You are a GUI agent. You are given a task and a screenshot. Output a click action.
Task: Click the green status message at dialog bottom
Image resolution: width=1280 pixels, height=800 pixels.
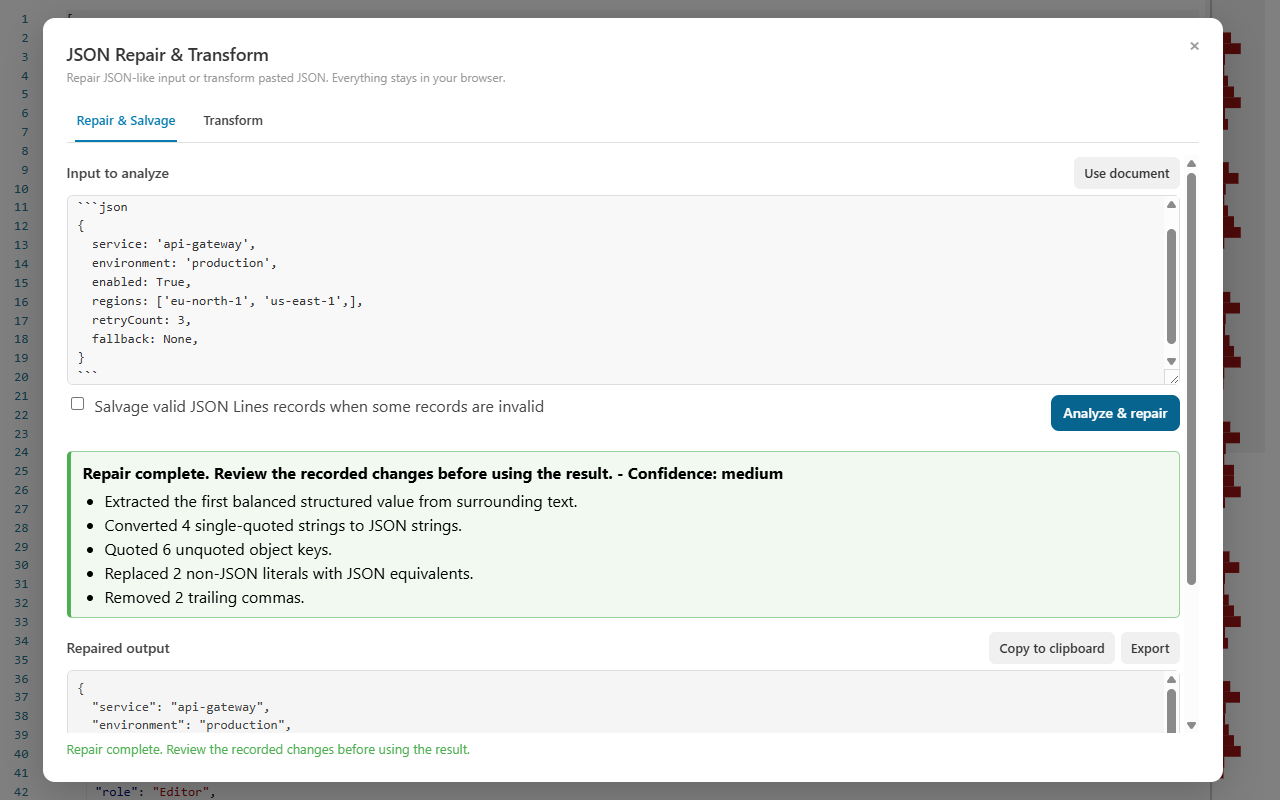pyautogui.click(x=268, y=749)
